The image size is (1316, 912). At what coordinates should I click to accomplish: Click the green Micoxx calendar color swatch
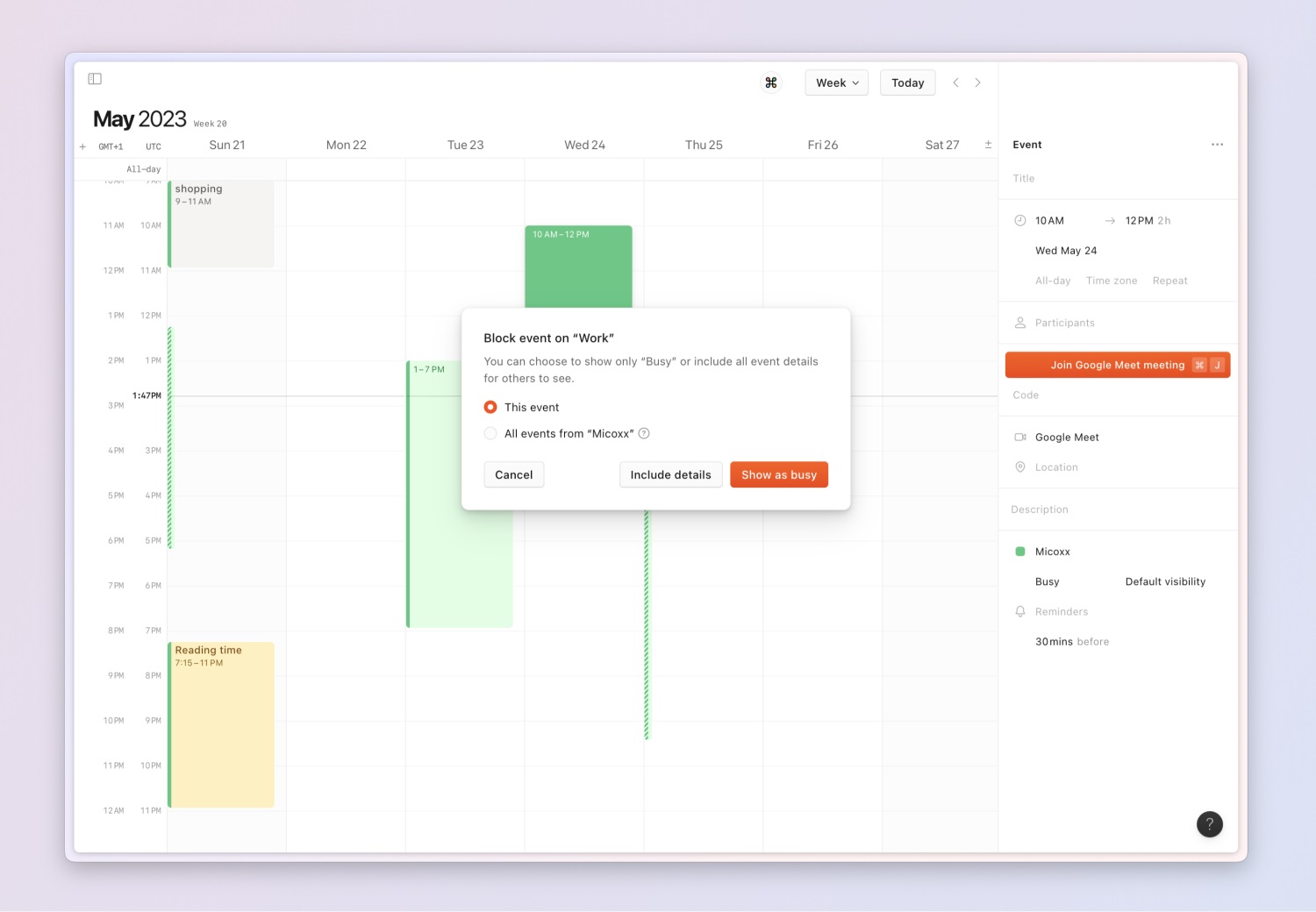1020,552
